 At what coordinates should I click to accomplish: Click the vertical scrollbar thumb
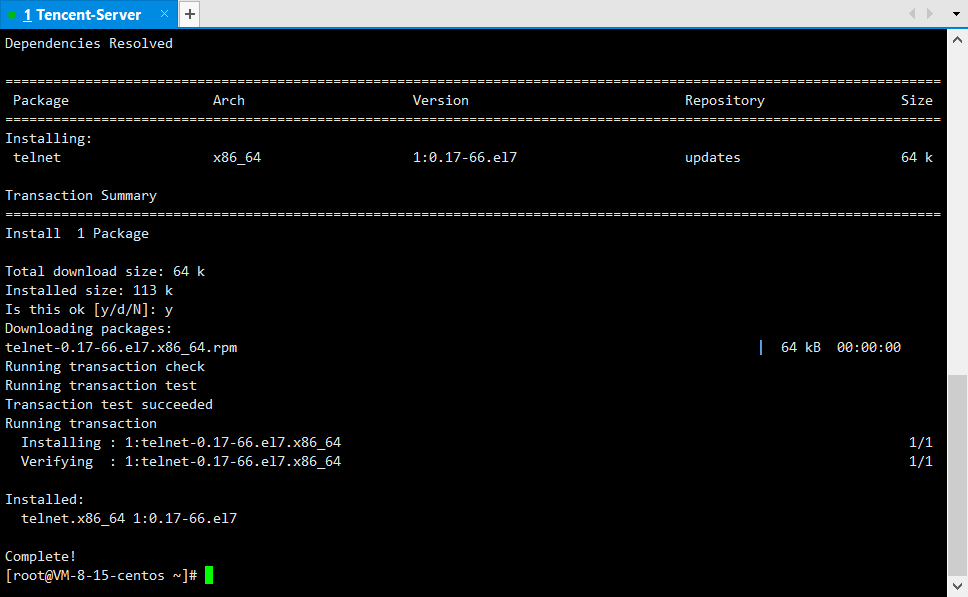click(x=957, y=476)
